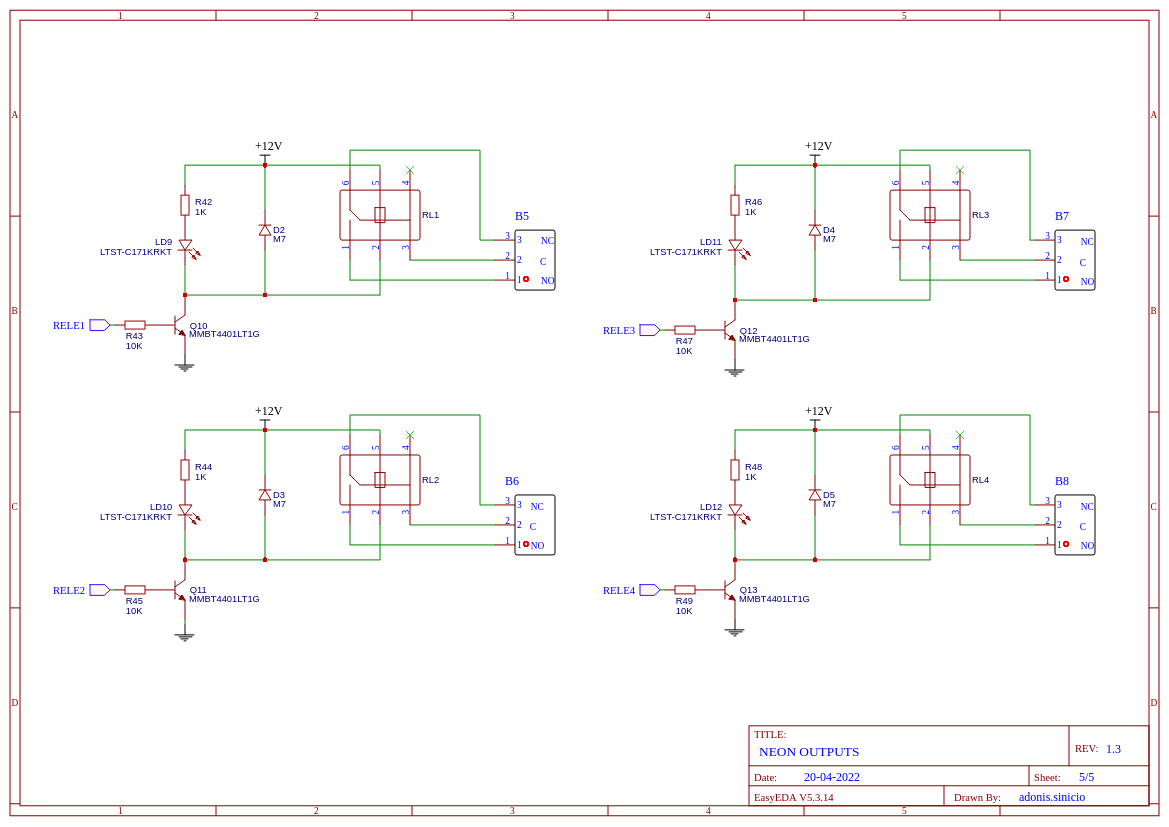
Task: Select the RL1 relay symbol
Action: pos(379,215)
